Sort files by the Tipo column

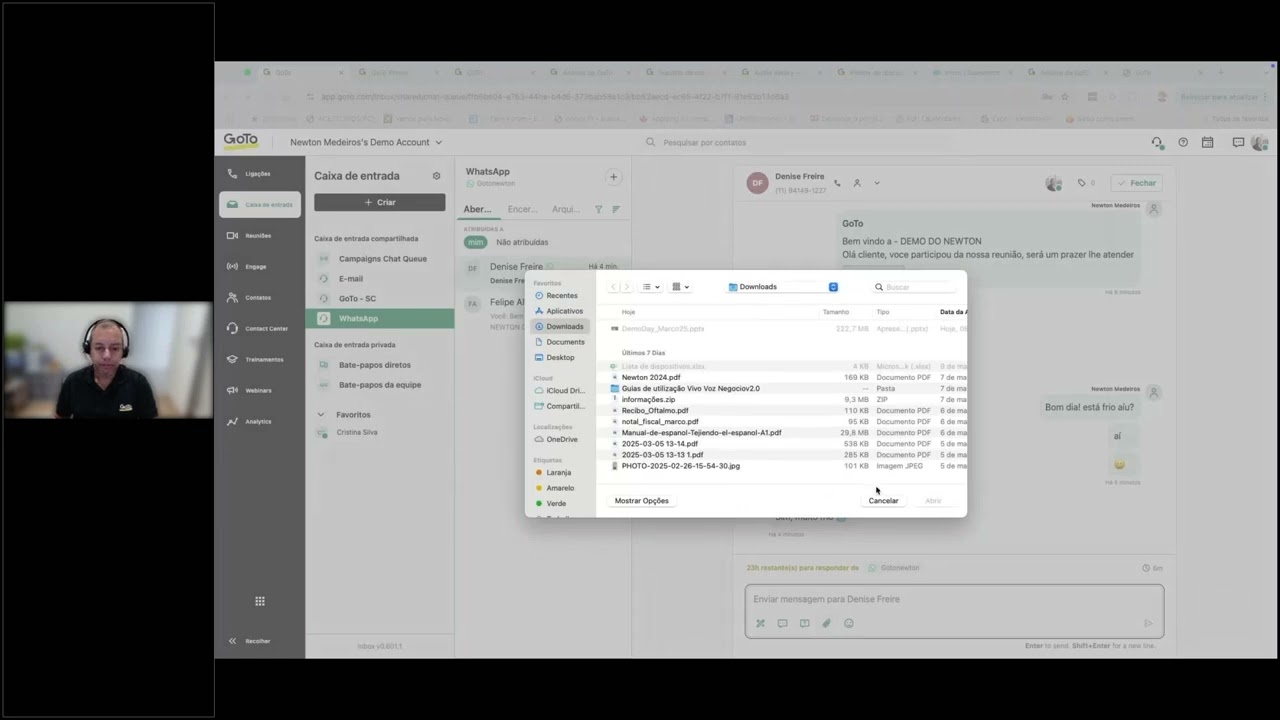[883, 312]
